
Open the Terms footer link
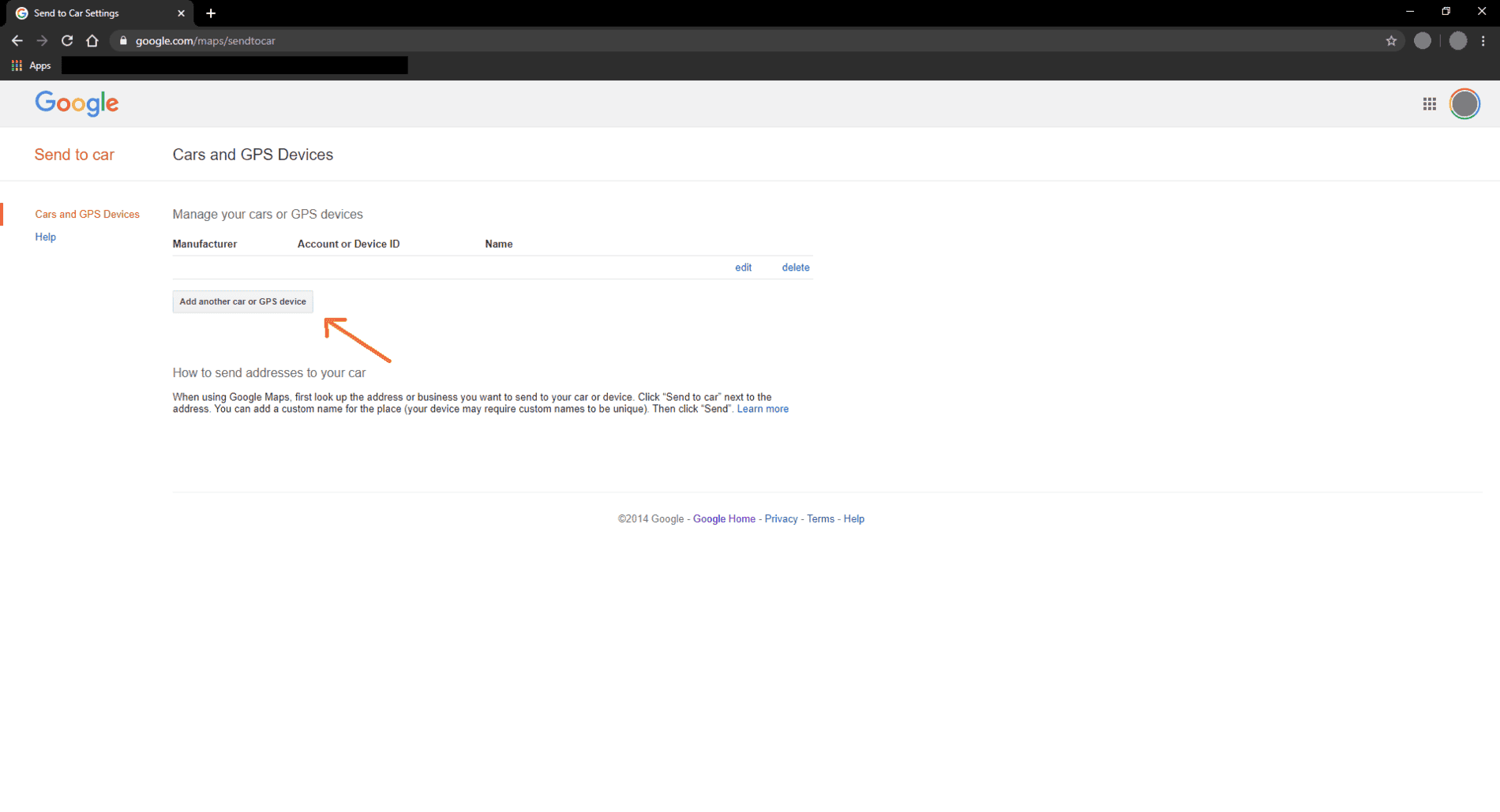coord(820,519)
